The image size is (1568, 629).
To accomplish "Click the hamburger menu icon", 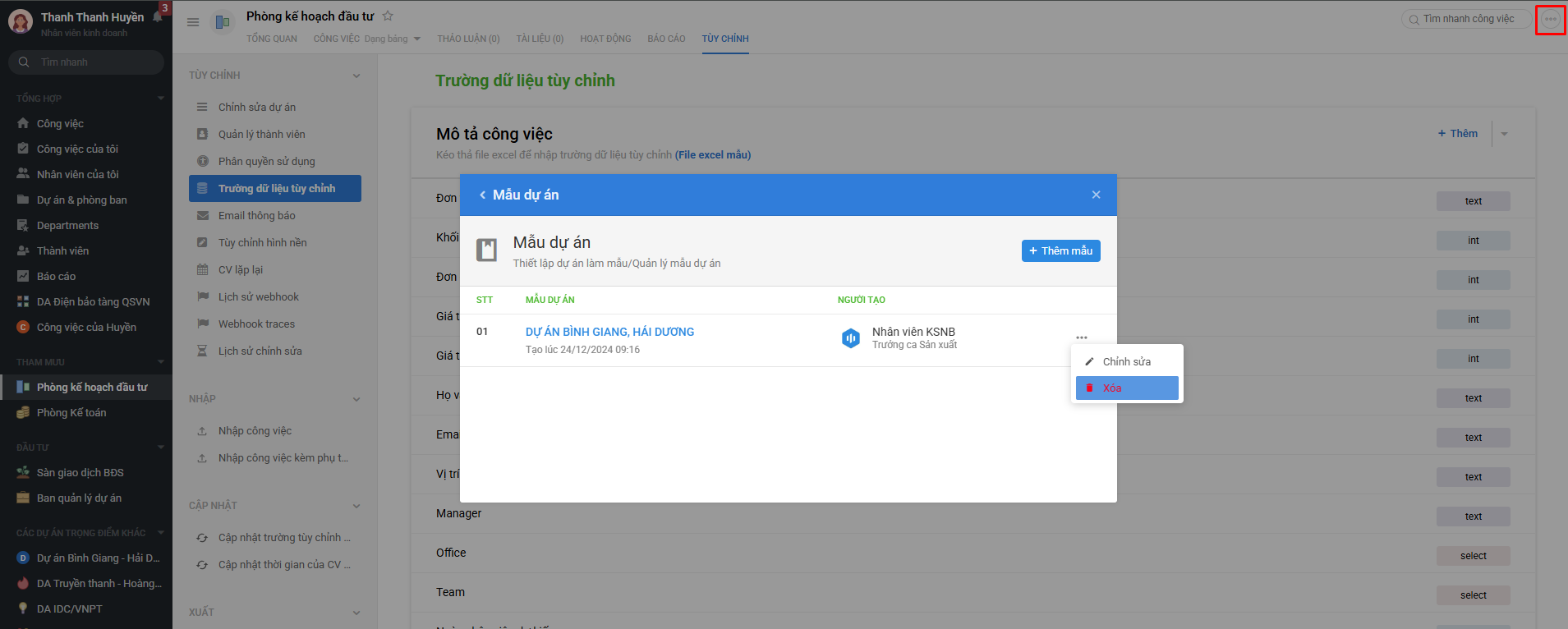I will [x=193, y=22].
